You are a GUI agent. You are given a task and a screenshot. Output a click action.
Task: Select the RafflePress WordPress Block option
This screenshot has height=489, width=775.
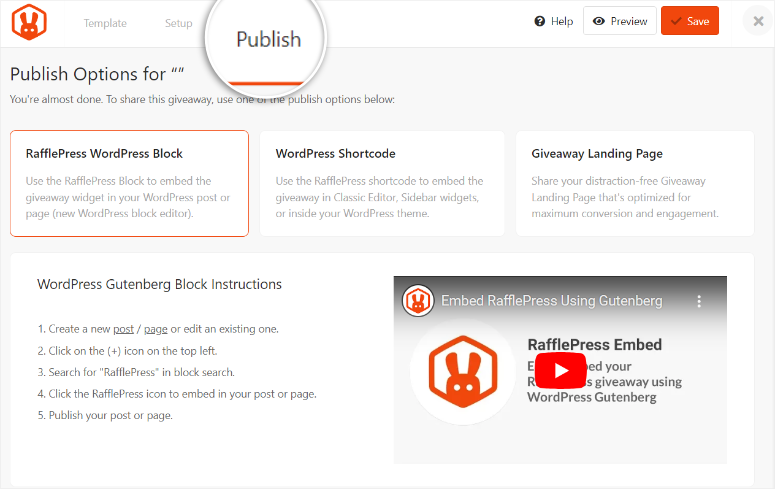[x=129, y=183]
